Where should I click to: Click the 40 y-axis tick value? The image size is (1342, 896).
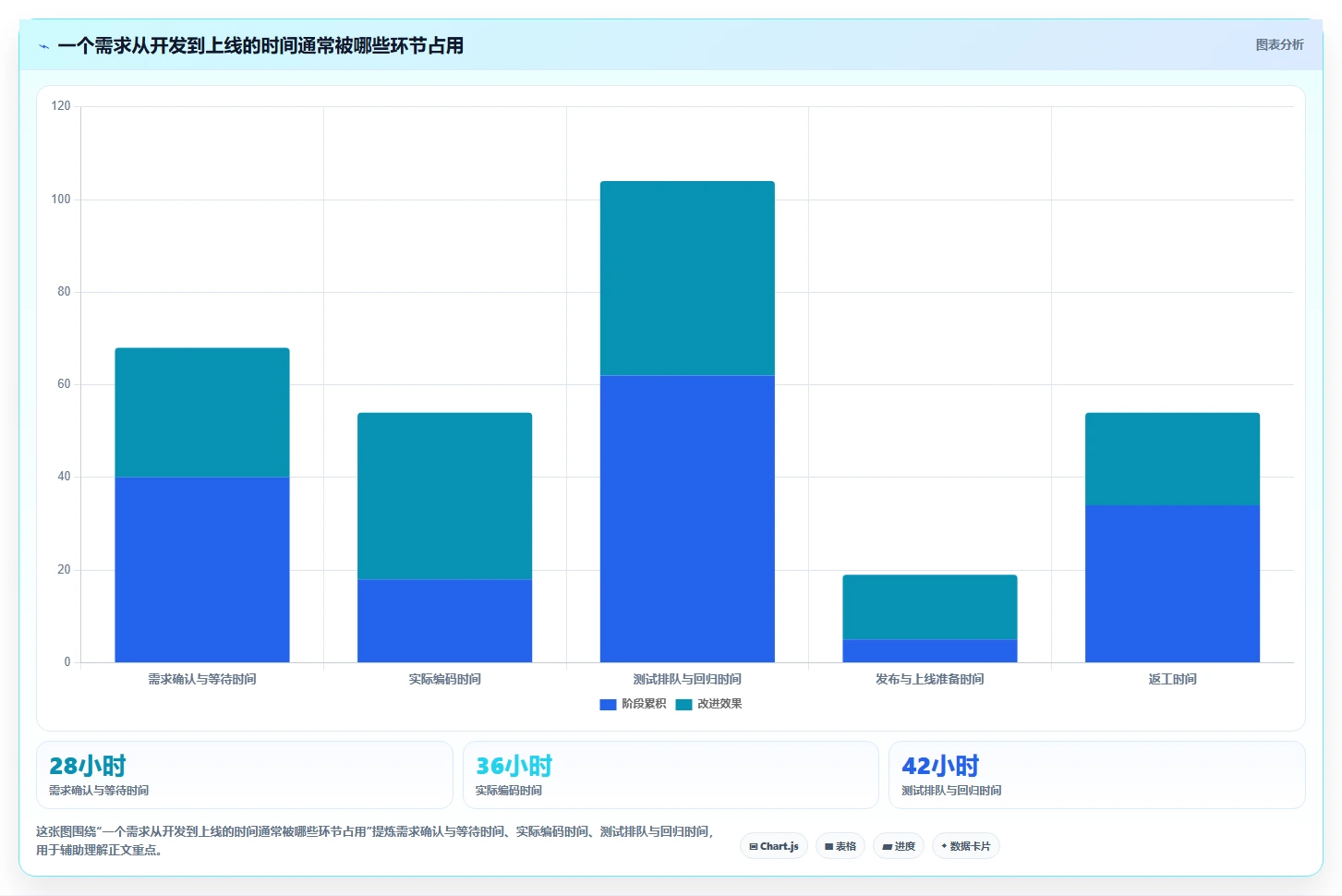point(64,477)
